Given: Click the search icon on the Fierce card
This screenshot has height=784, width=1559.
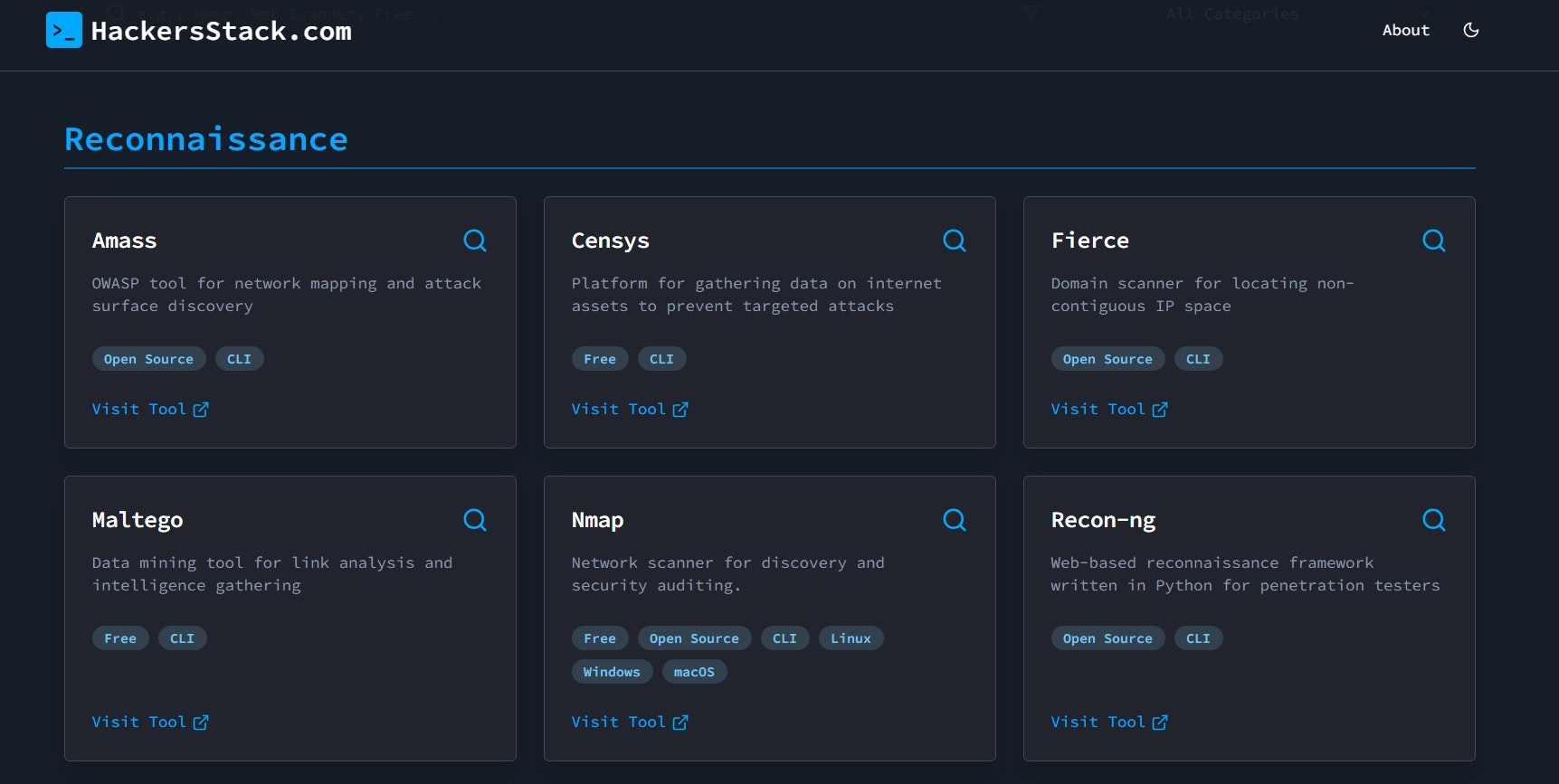Looking at the screenshot, I should pos(1434,241).
